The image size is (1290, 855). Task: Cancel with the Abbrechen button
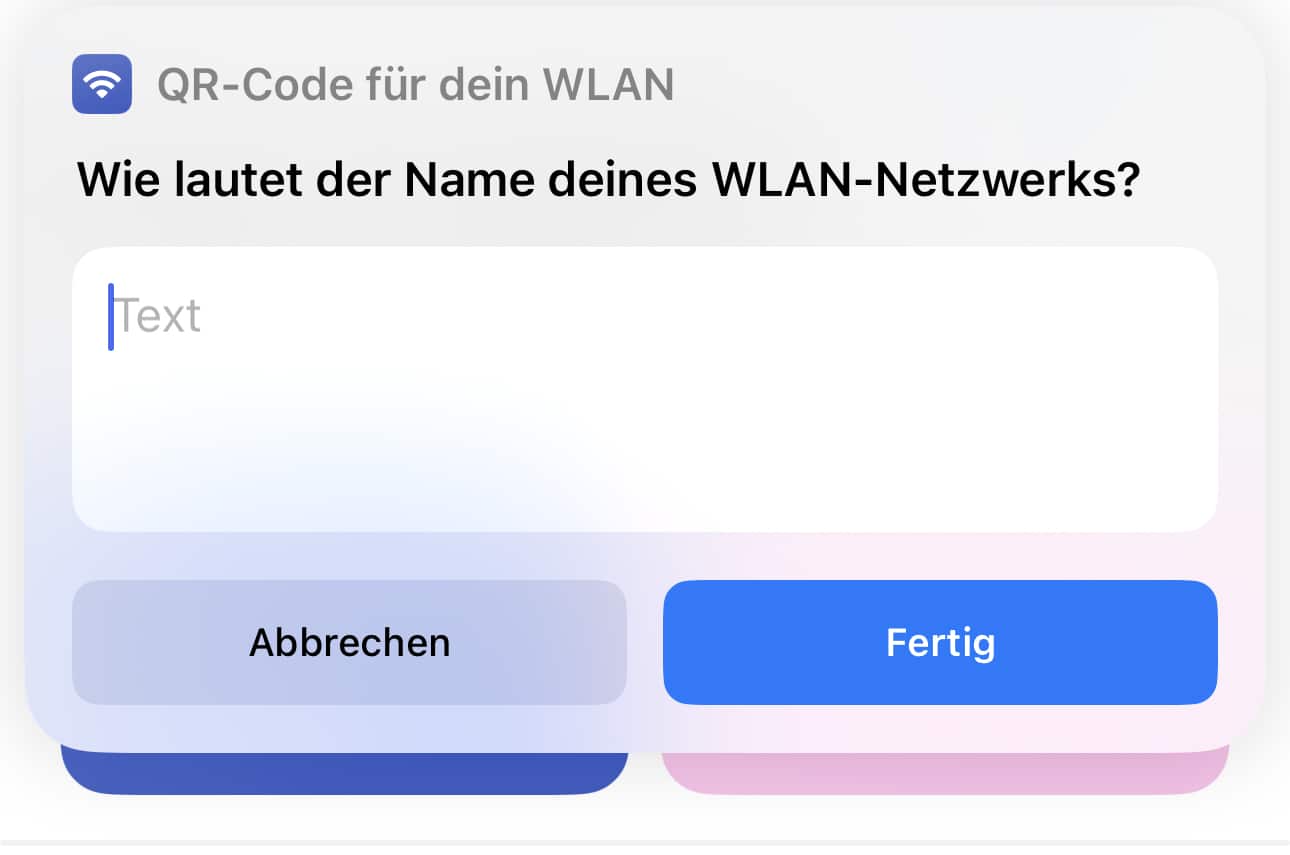[349, 642]
